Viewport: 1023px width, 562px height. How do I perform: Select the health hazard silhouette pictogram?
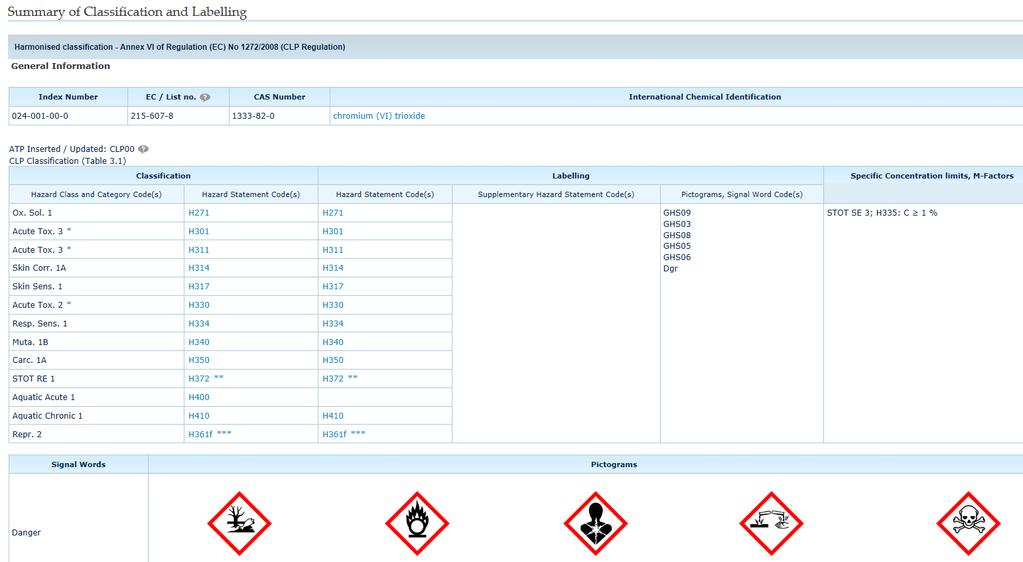tap(596, 523)
